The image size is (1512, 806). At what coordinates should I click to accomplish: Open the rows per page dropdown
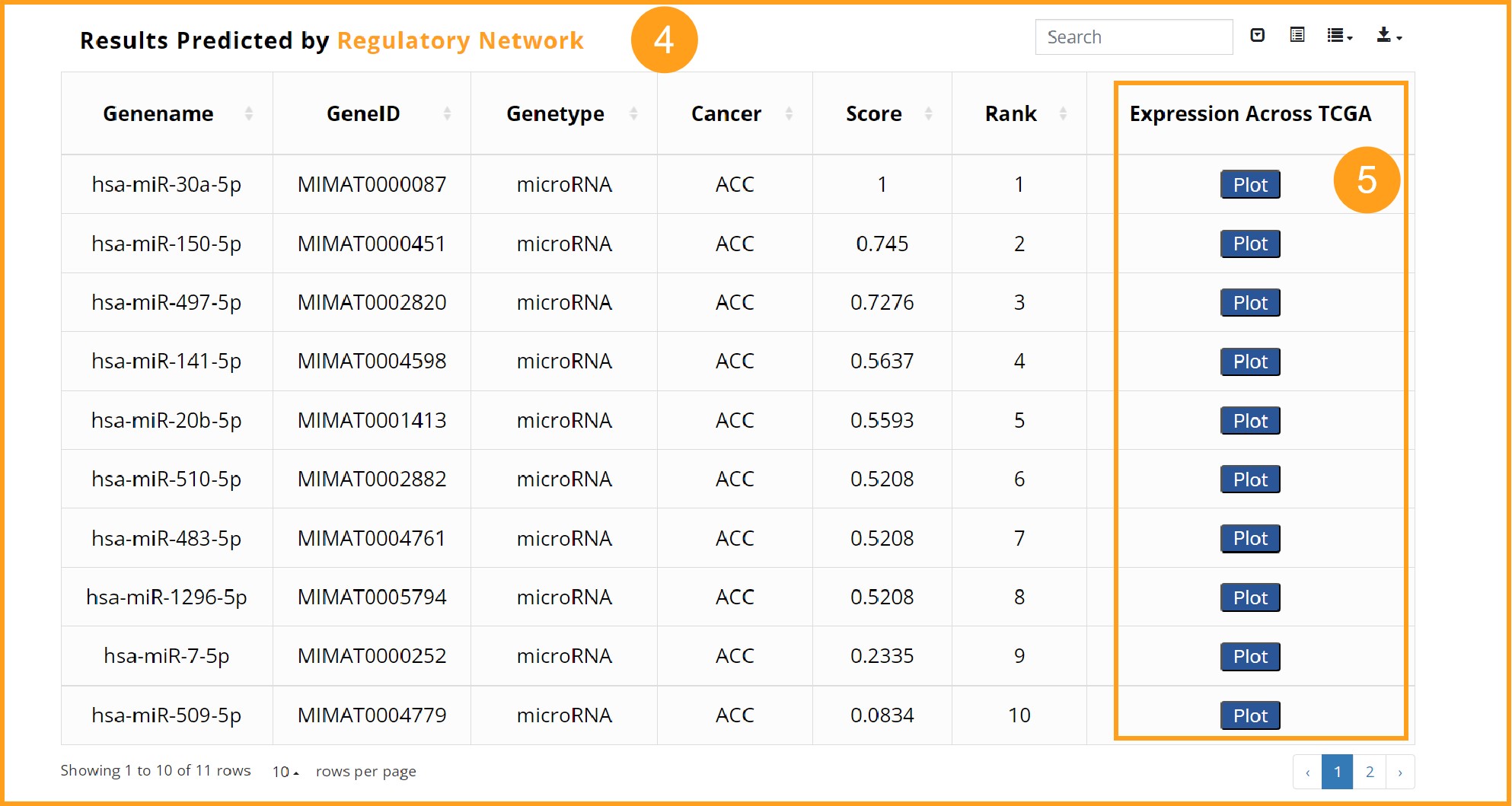click(285, 772)
